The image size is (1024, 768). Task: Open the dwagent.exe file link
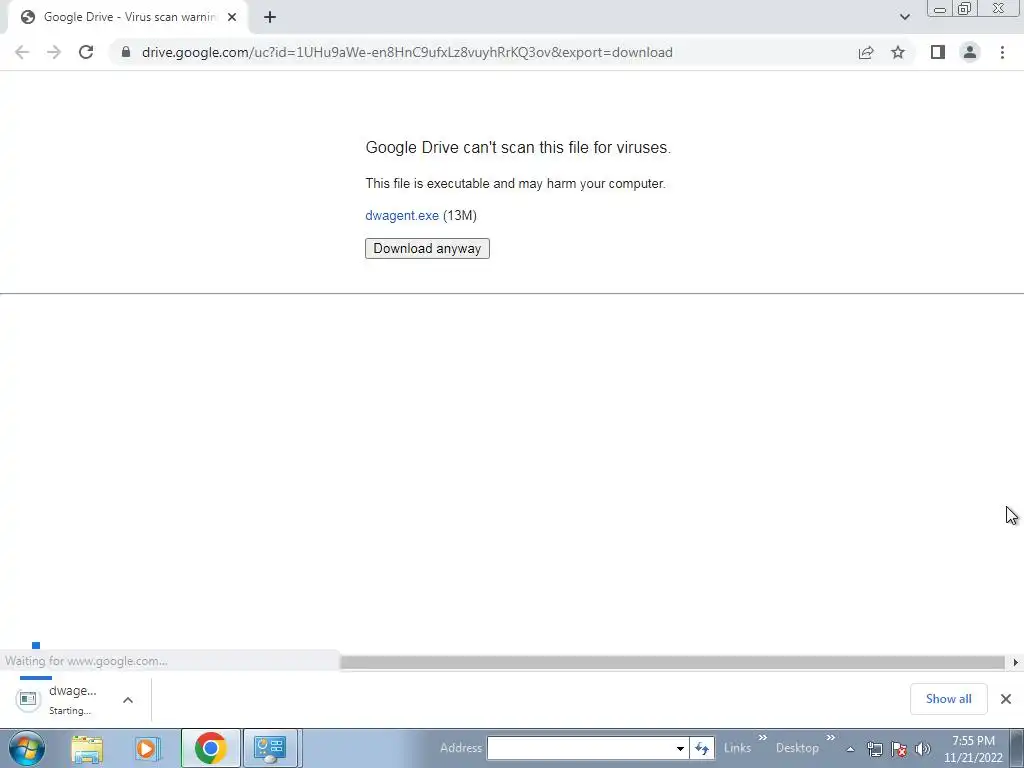[x=402, y=216]
